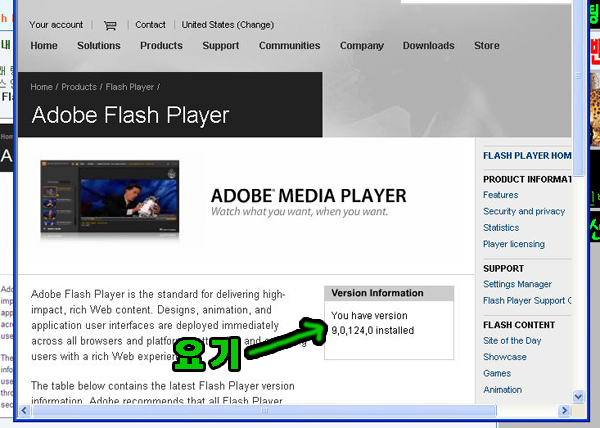Click the Statistics sidebar link
The width and height of the screenshot is (600, 428).
coord(501,228)
